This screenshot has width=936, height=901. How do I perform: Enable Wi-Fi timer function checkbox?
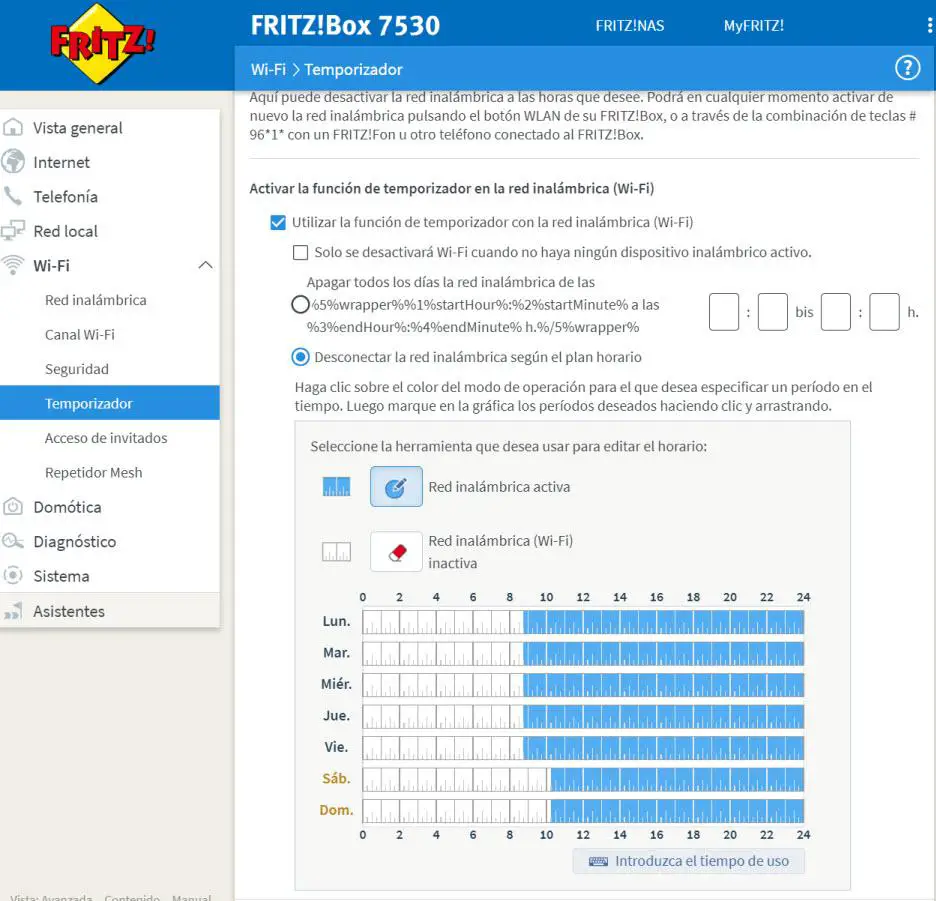[278, 222]
